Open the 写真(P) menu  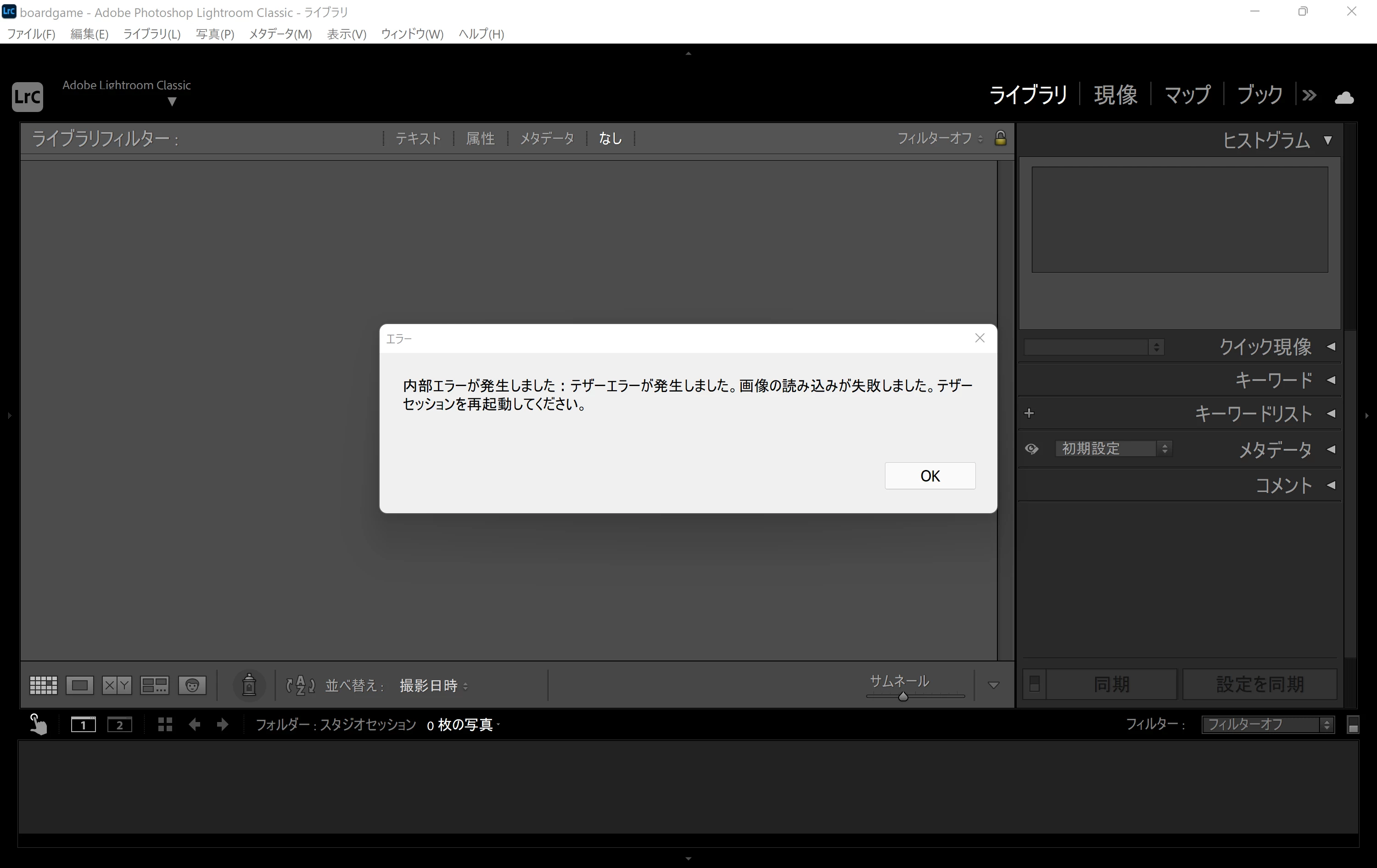214,34
